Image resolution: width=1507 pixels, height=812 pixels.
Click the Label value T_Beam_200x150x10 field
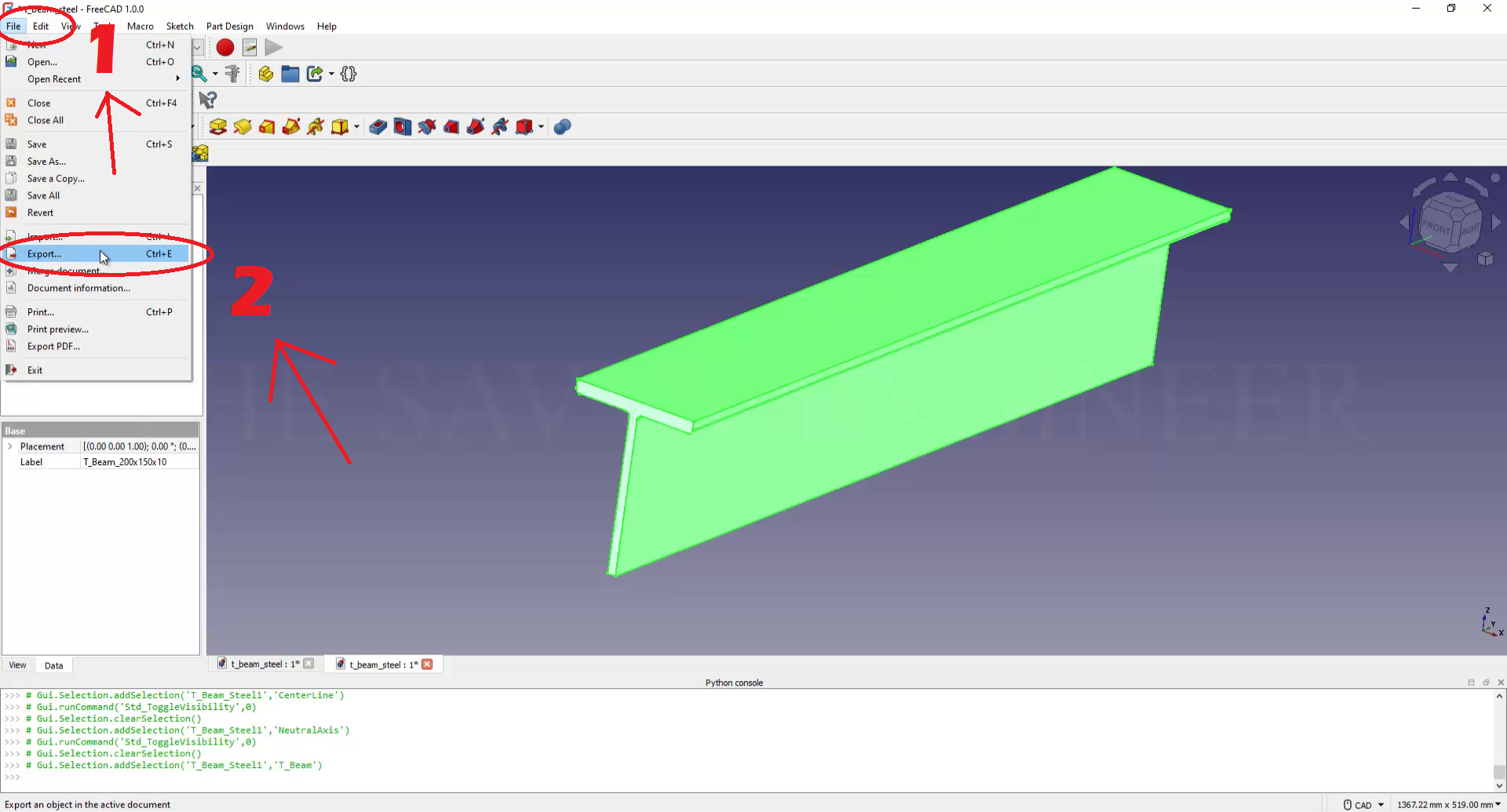(140, 462)
